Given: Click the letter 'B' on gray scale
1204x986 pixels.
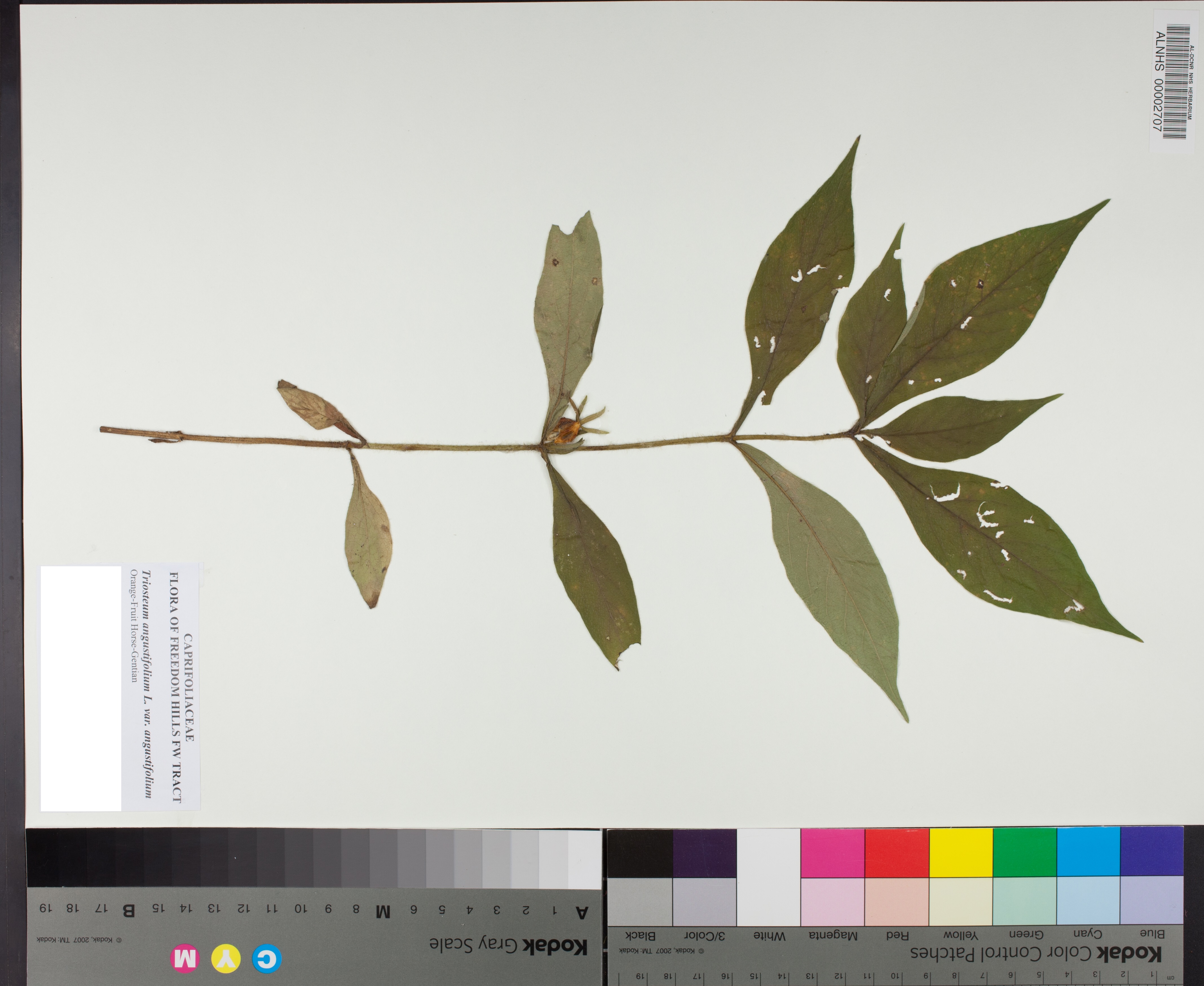Looking at the screenshot, I should point(129,910).
